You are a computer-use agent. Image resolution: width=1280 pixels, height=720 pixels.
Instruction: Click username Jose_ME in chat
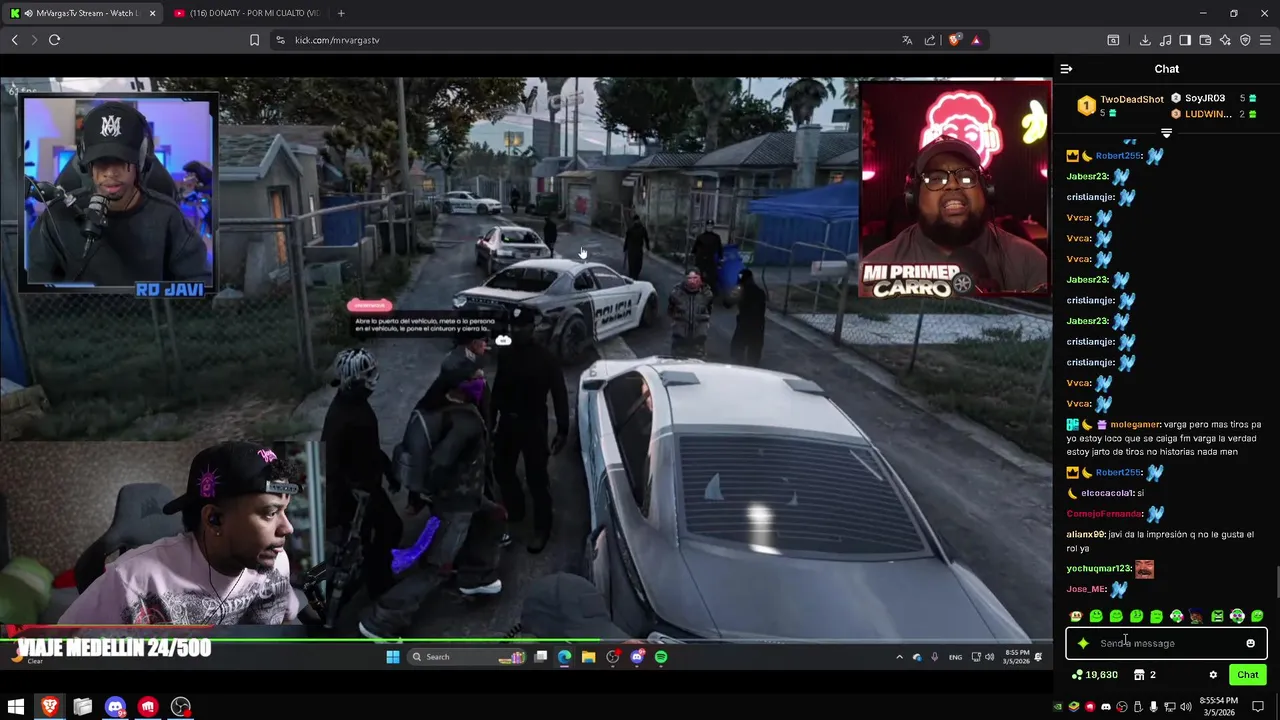[x=1086, y=590]
